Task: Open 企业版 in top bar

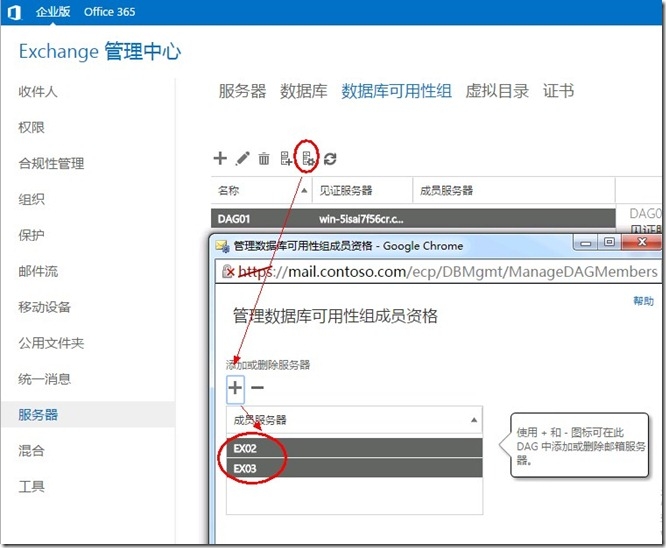Action: [53, 12]
